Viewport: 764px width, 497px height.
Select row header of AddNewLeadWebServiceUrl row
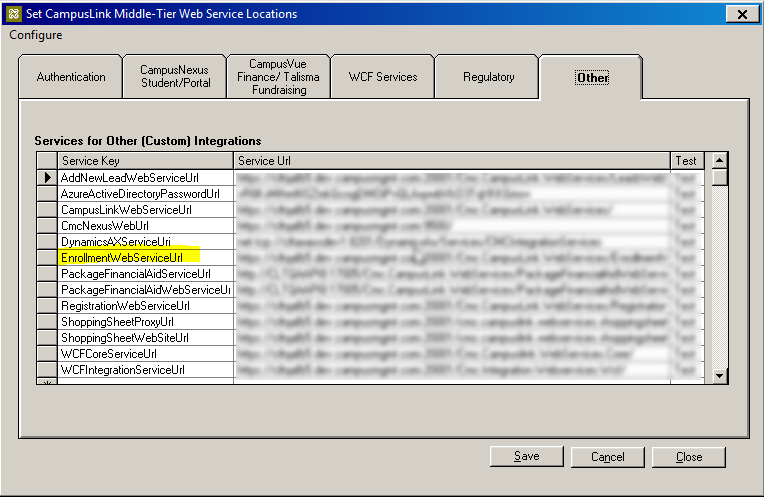click(46, 177)
